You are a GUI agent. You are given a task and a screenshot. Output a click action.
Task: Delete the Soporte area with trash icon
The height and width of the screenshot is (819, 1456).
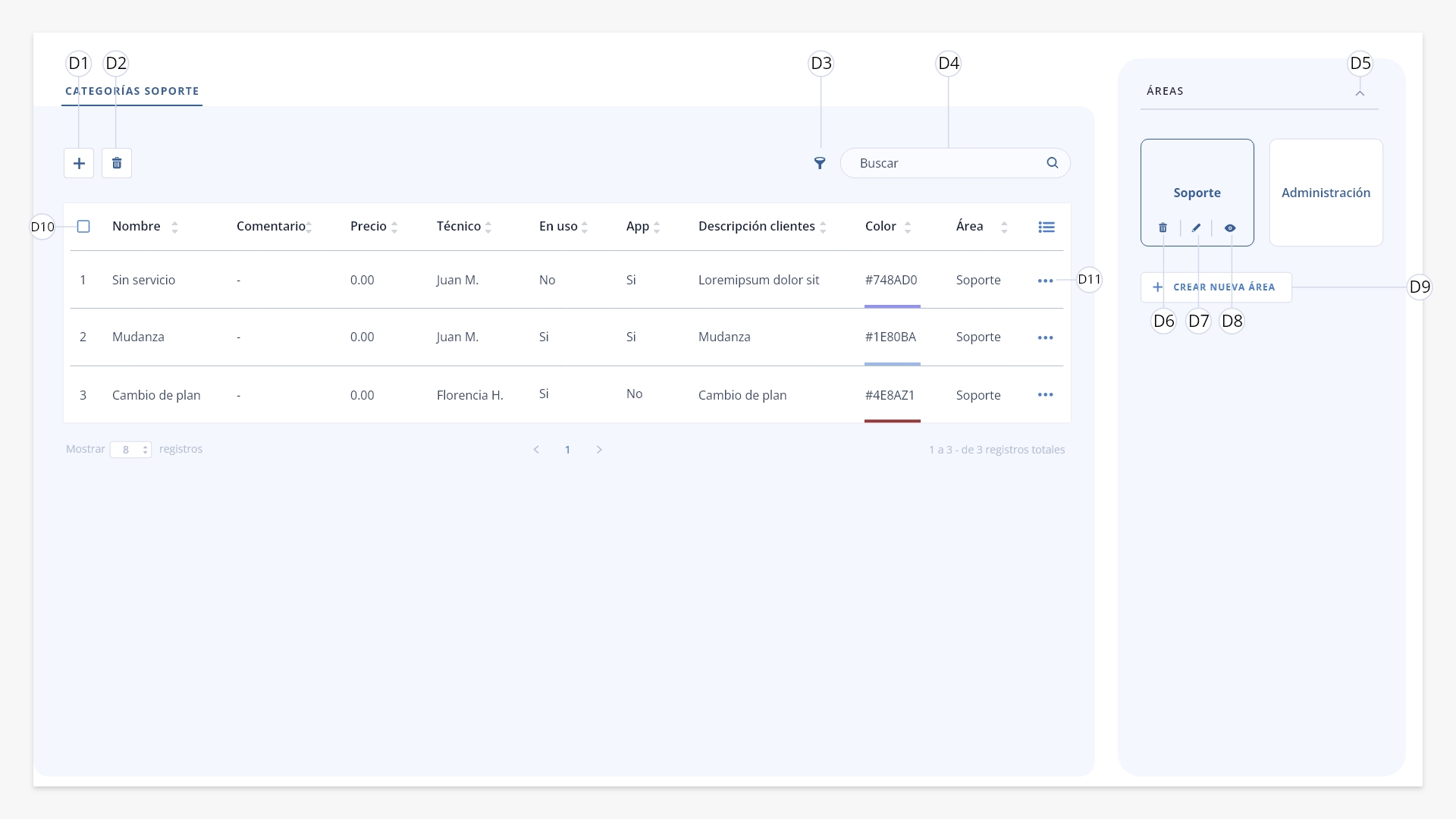pyautogui.click(x=1163, y=227)
